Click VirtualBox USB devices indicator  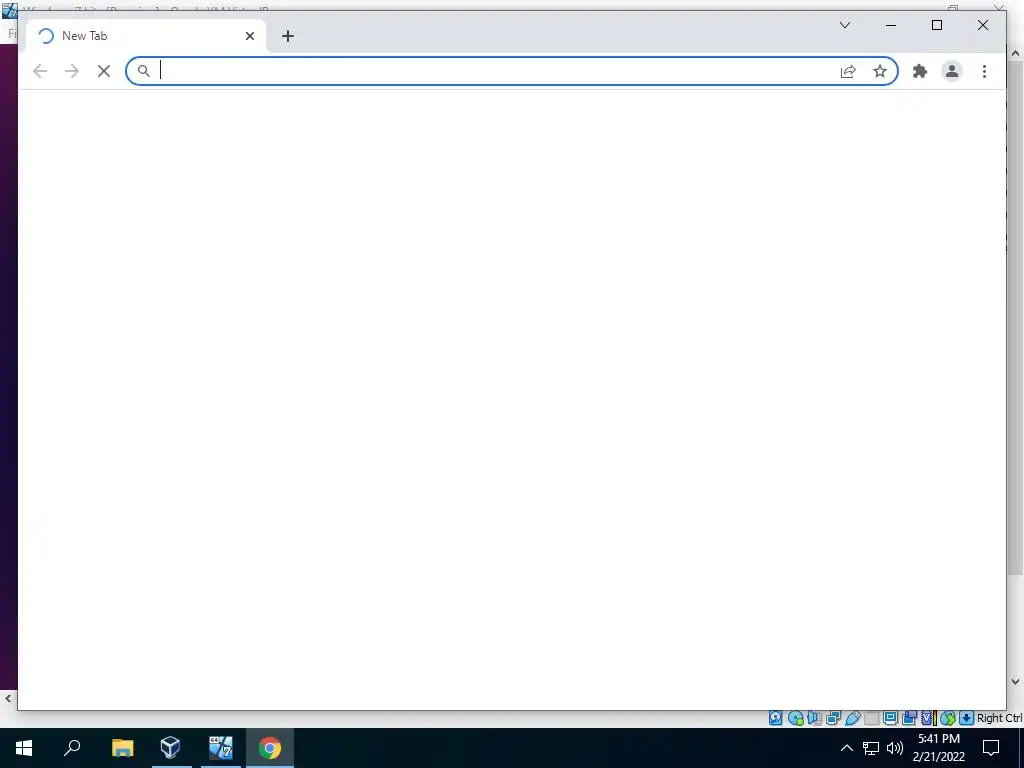[x=853, y=718]
